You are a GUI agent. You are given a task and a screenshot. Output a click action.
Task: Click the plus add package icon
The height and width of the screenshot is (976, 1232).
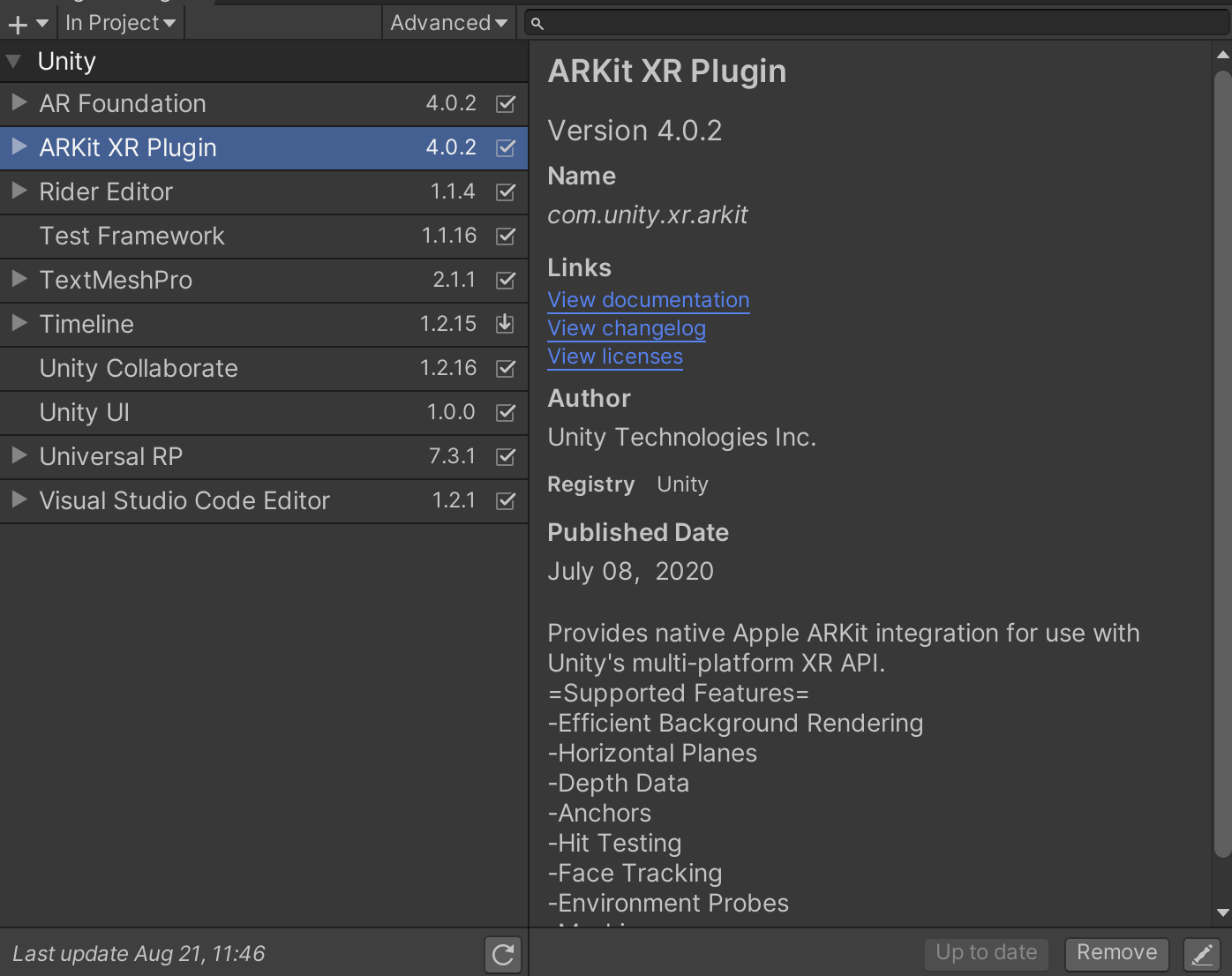click(x=18, y=24)
